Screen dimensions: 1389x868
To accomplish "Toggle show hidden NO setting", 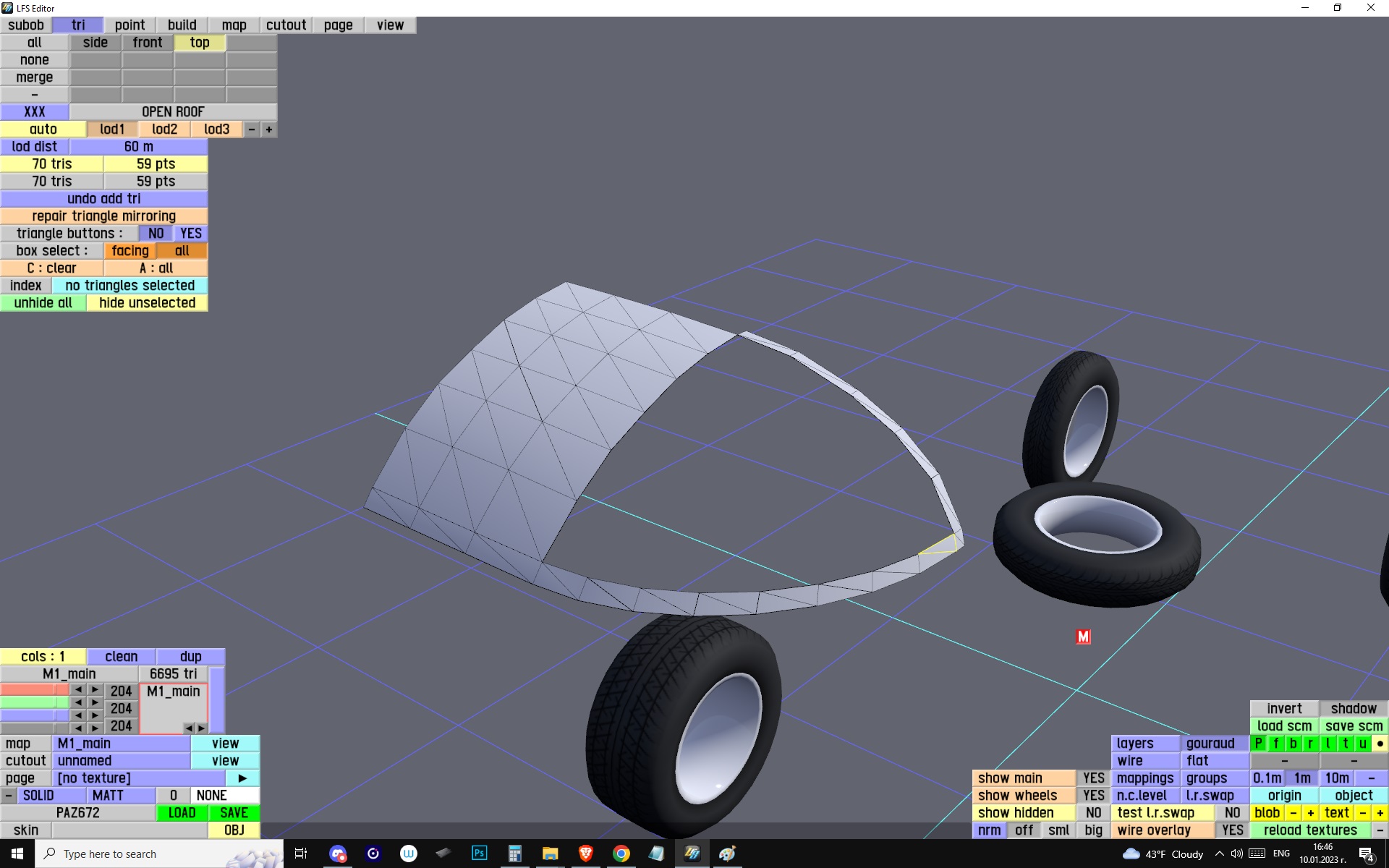I will [1093, 813].
